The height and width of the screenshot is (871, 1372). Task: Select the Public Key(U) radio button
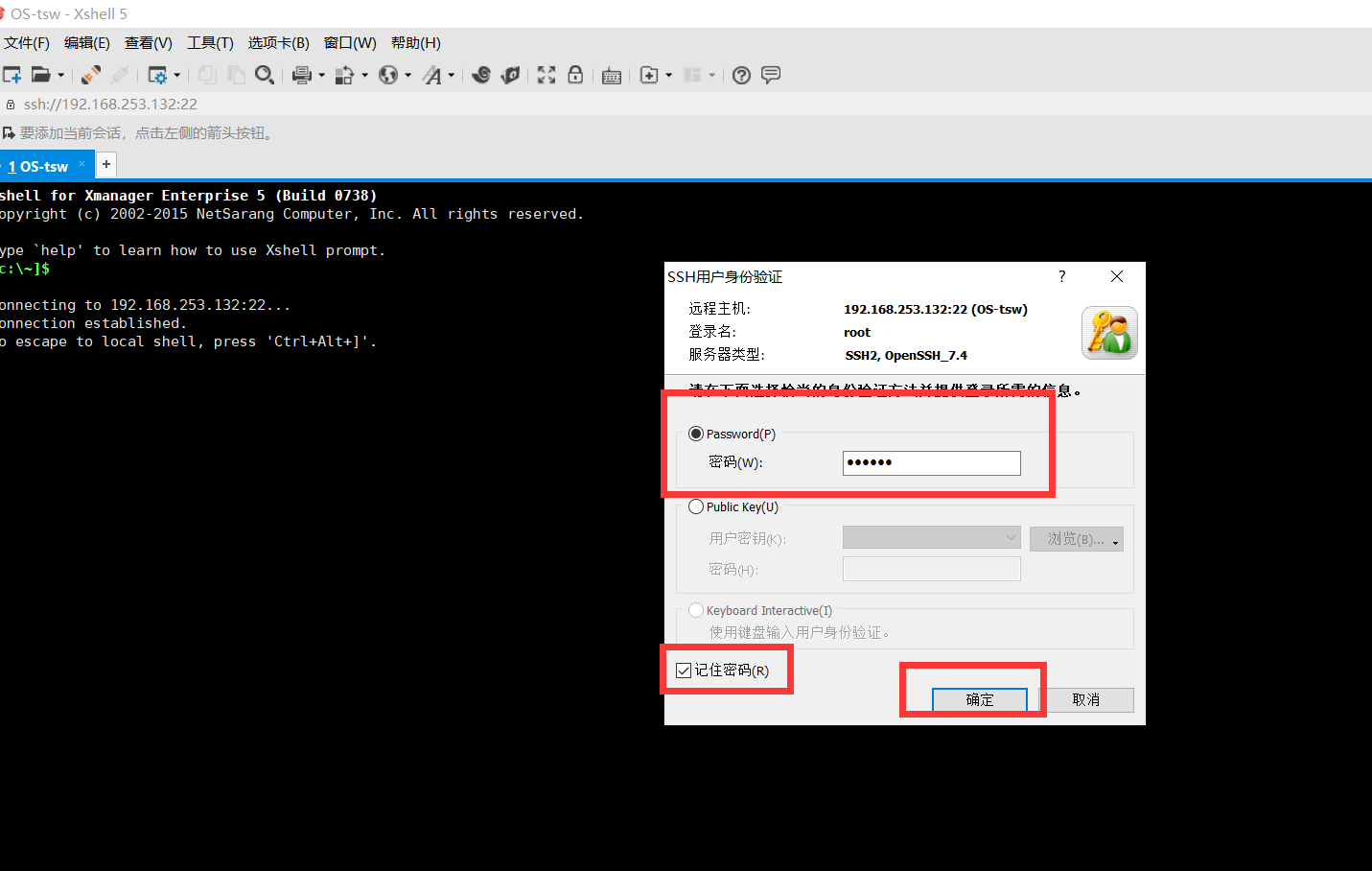tap(696, 506)
